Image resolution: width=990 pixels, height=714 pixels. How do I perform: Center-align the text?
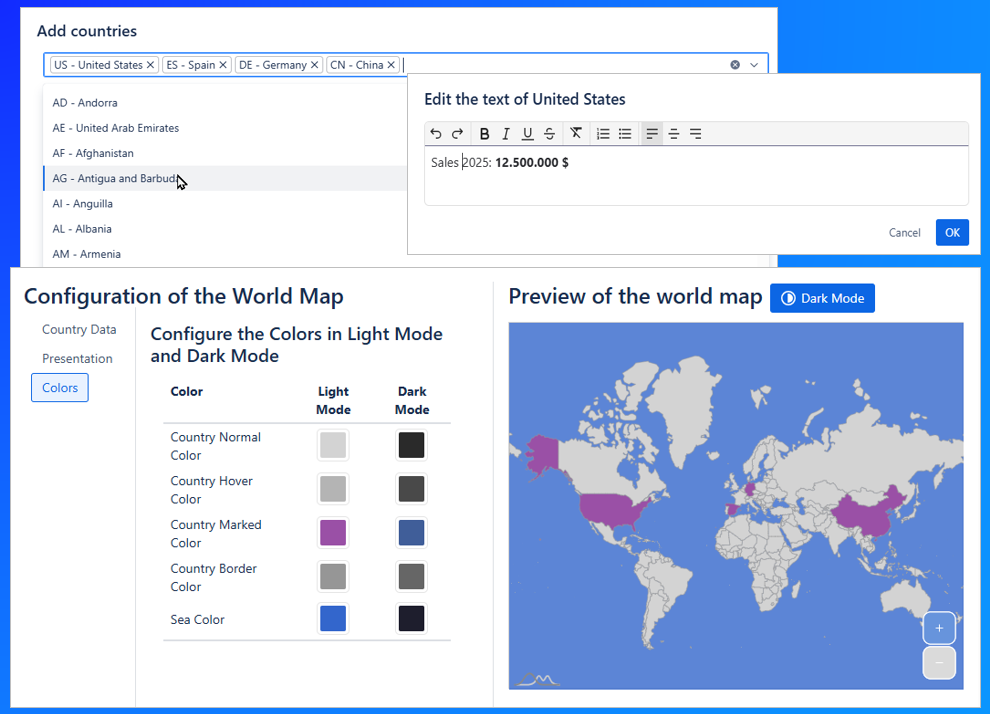pyautogui.click(x=674, y=134)
